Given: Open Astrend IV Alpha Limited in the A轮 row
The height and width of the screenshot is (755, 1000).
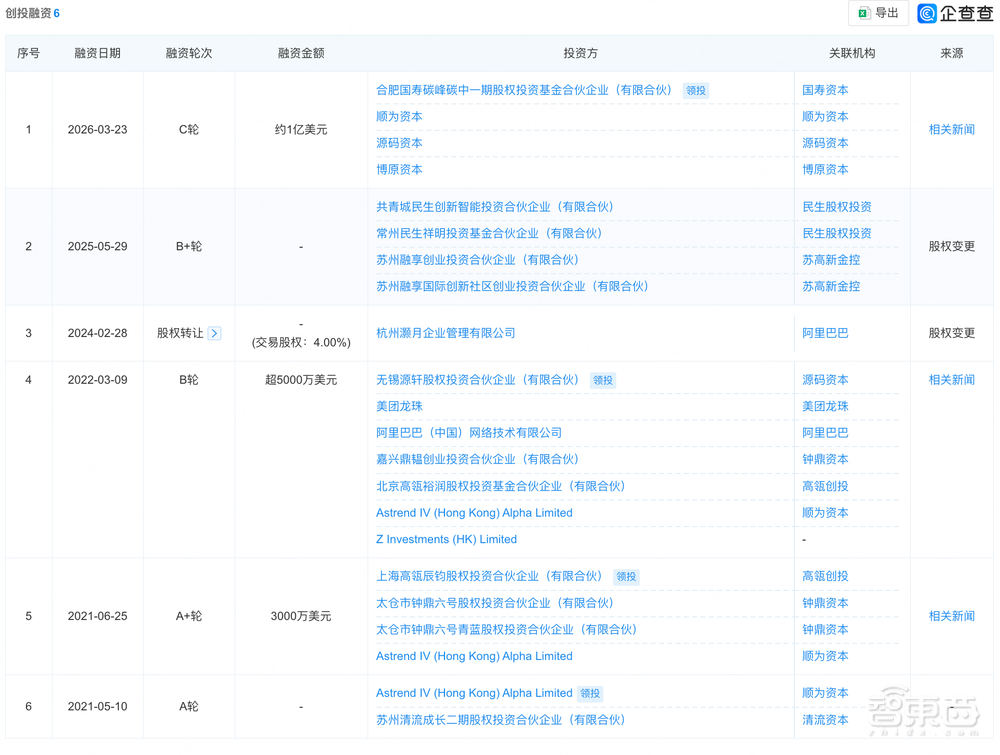Looking at the screenshot, I should pyautogui.click(x=474, y=693).
